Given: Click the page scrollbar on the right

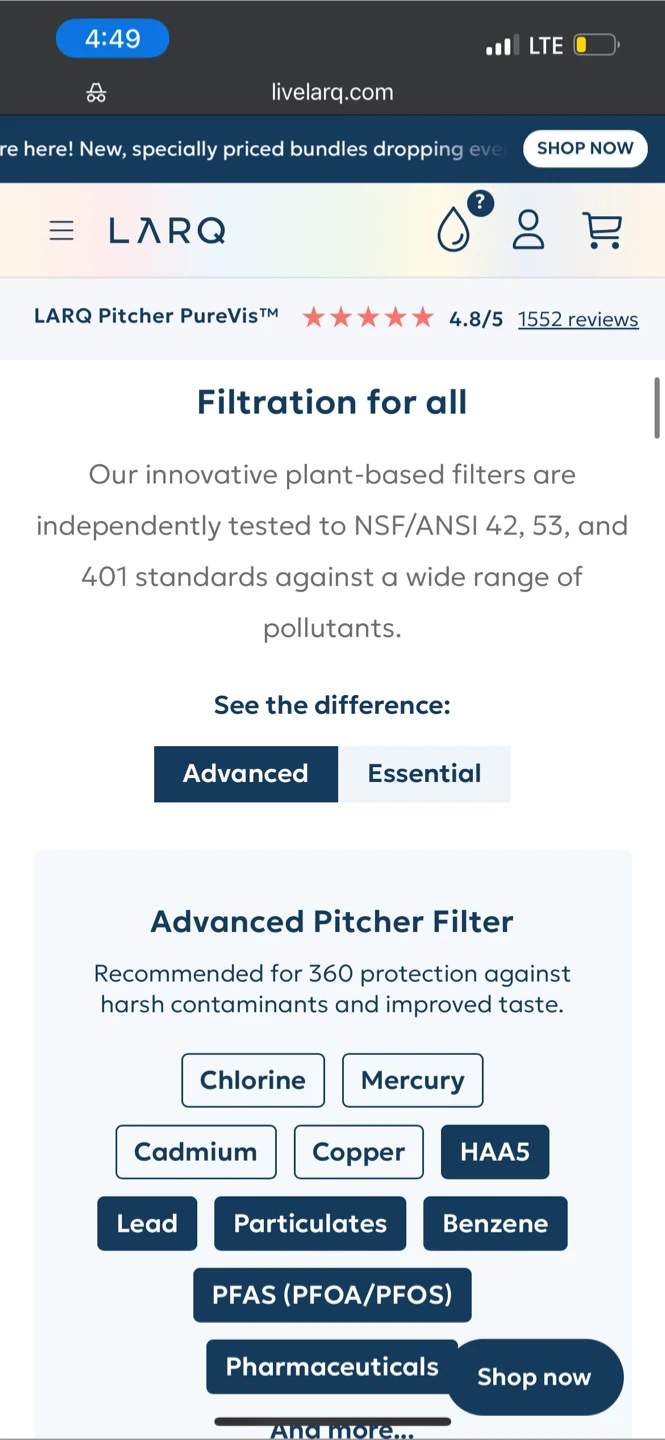Looking at the screenshot, I should click(657, 408).
